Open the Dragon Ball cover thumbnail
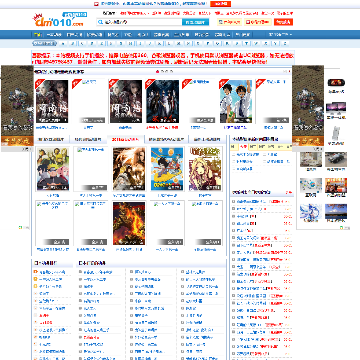The image size is (360, 360). point(167,169)
